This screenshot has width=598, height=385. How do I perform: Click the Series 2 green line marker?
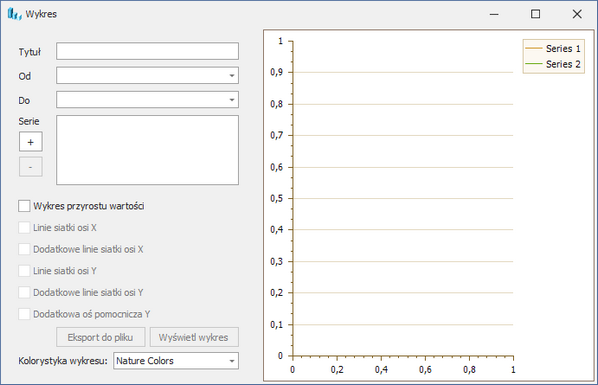pos(534,63)
